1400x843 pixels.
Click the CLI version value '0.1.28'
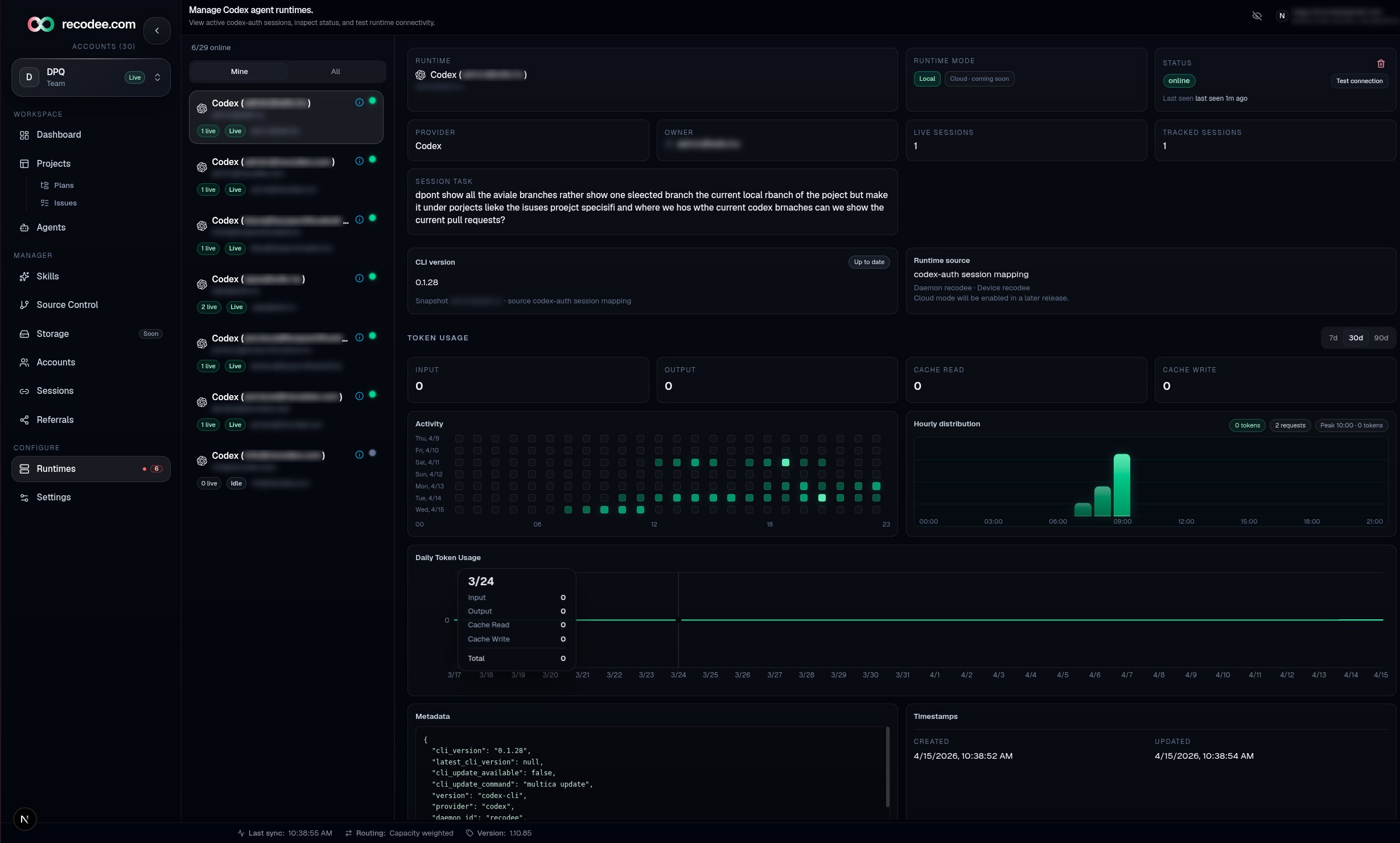point(427,283)
